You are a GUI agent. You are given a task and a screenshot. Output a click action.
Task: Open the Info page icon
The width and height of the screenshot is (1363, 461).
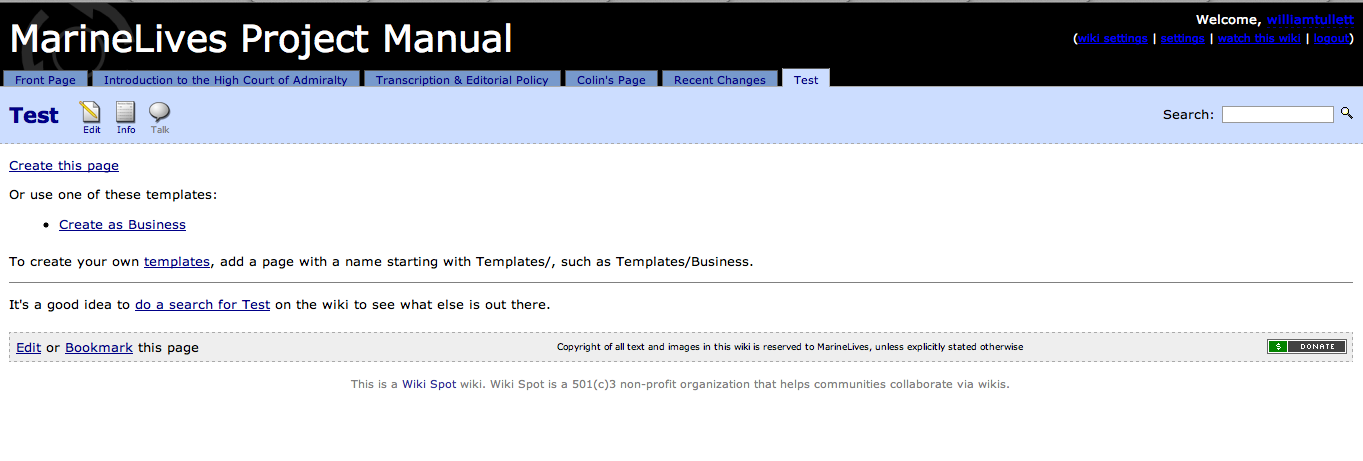(x=125, y=112)
